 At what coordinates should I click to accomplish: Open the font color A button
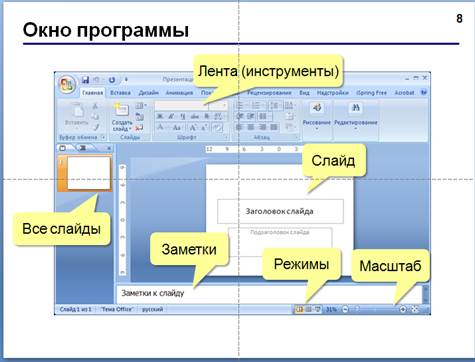[x=160, y=127]
